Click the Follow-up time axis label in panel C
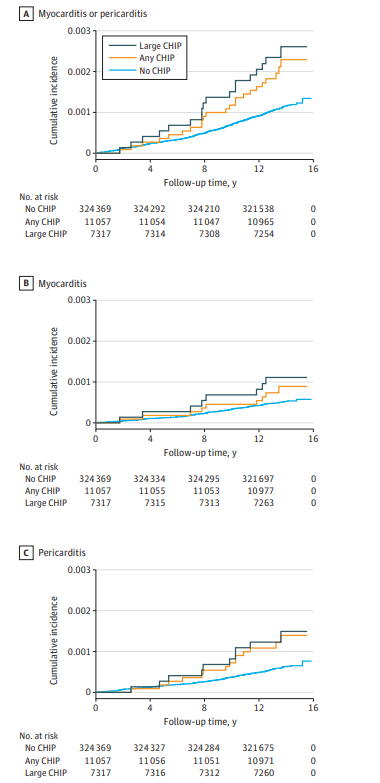Viewport: 380px width, 783px height. (x=200, y=722)
